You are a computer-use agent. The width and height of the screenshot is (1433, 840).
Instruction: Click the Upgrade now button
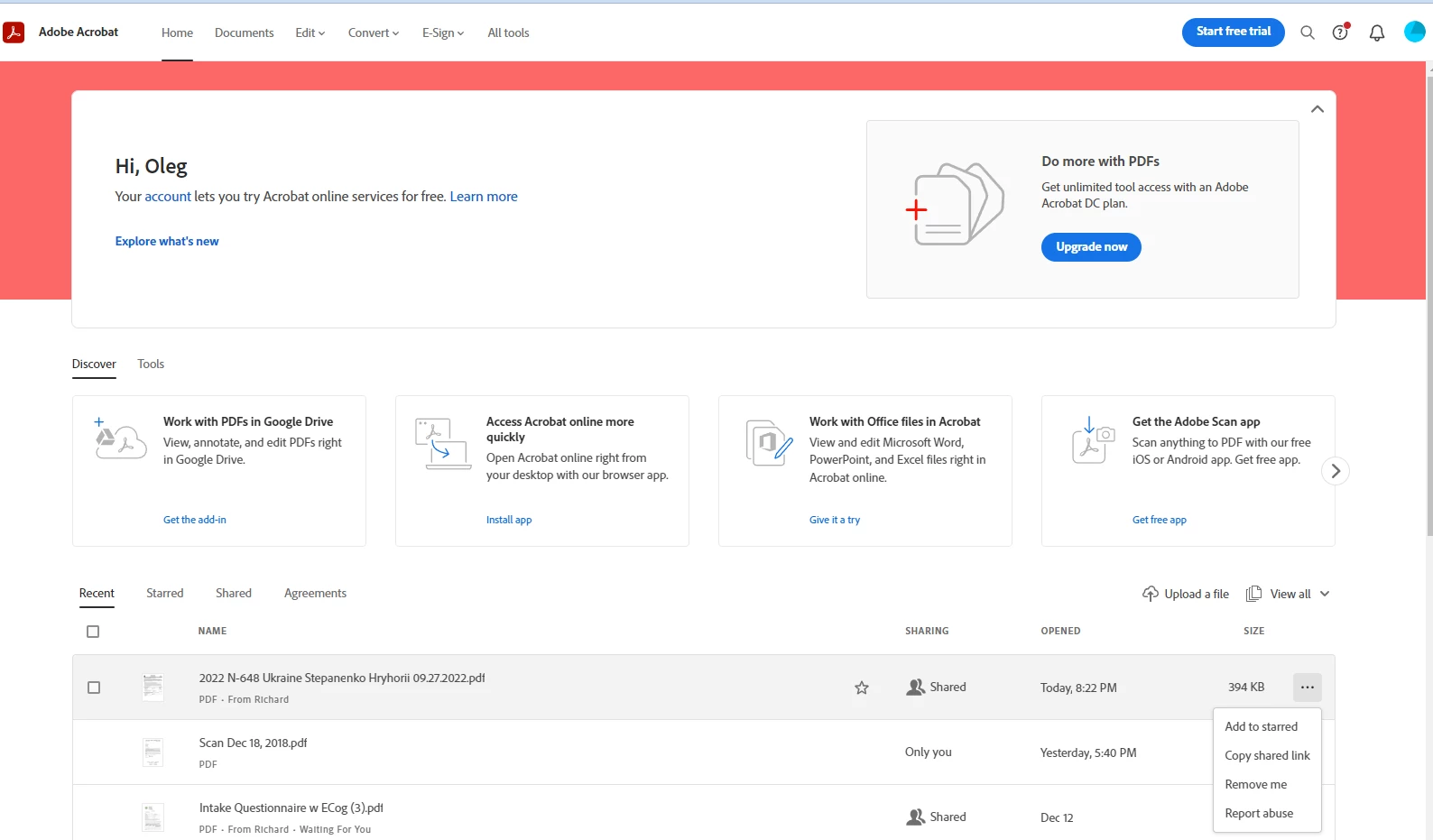point(1091,247)
